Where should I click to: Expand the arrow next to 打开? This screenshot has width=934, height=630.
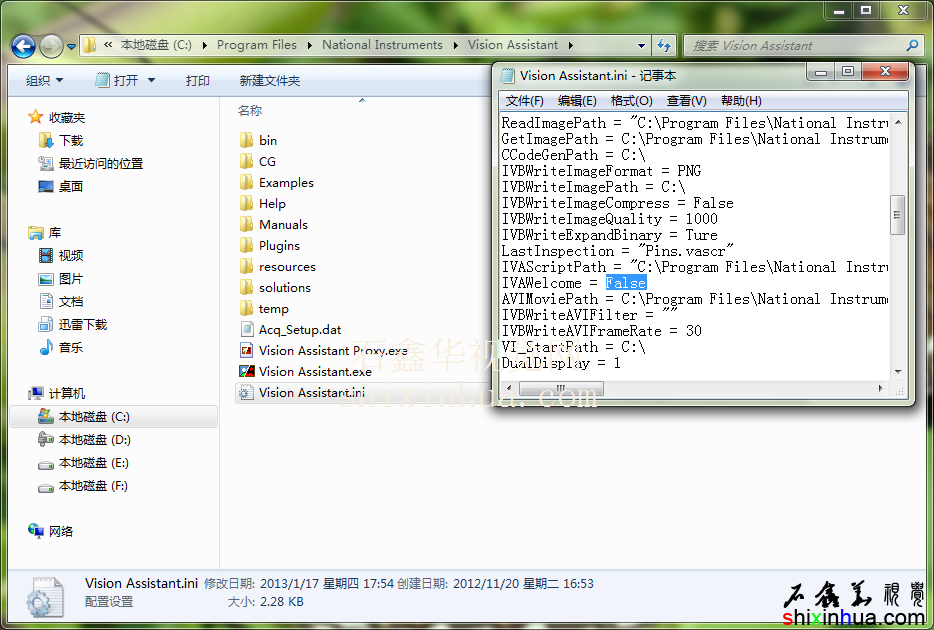pos(151,80)
